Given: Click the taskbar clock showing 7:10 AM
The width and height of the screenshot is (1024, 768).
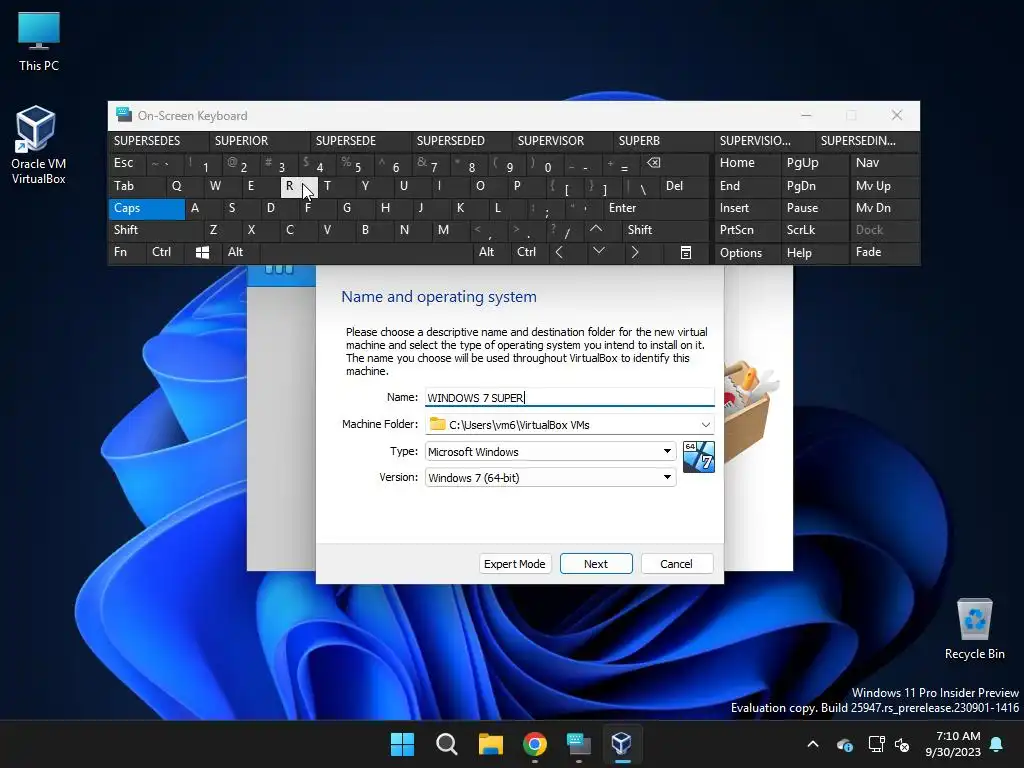Looking at the screenshot, I should click(x=953, y=744).
